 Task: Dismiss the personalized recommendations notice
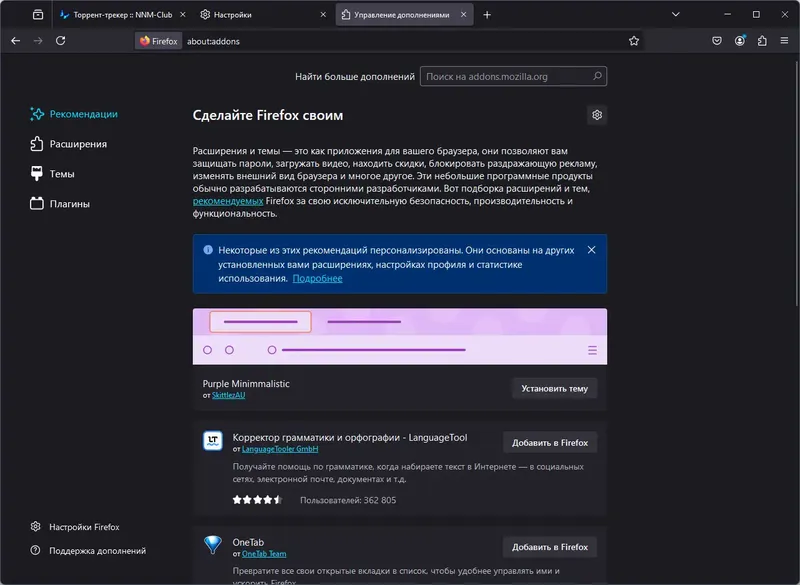coord(591,250)
